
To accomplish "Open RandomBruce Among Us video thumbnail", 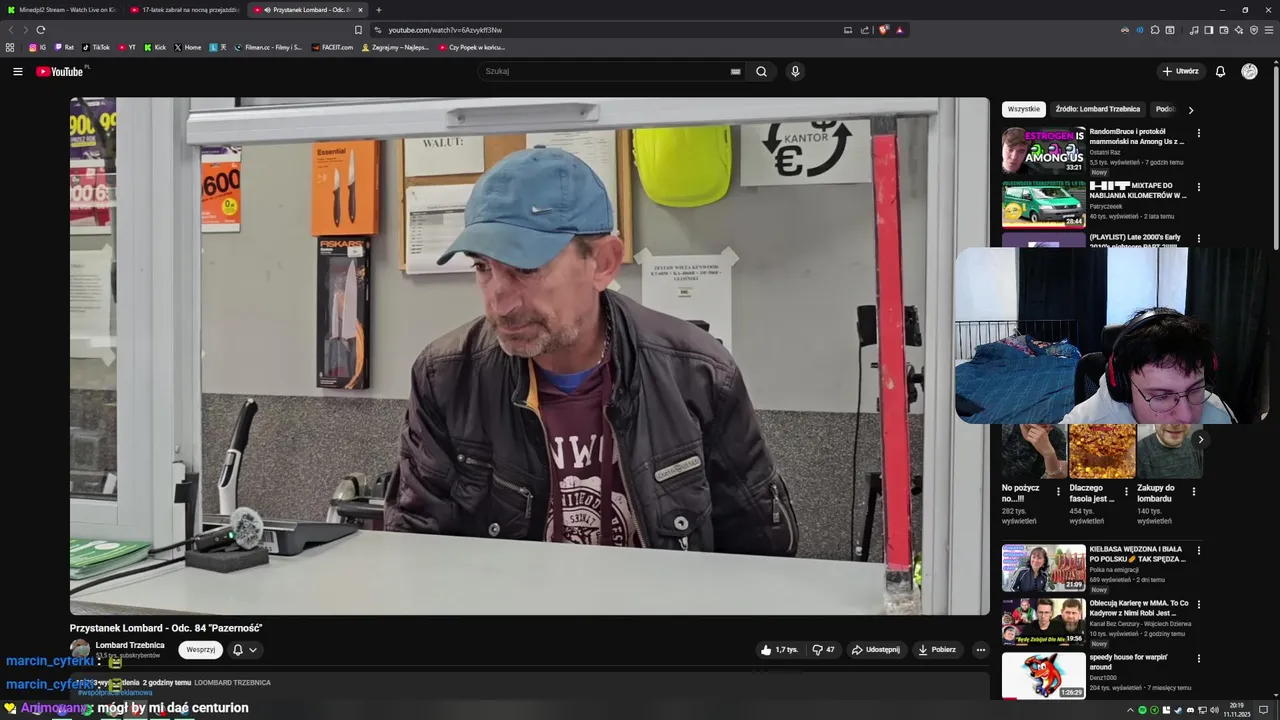I will 1043,151.
